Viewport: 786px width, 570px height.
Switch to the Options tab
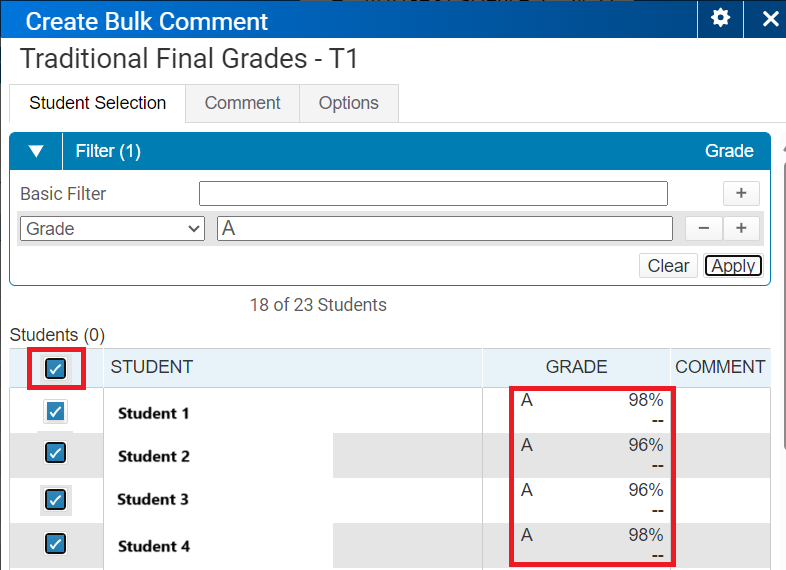point(349,103)
